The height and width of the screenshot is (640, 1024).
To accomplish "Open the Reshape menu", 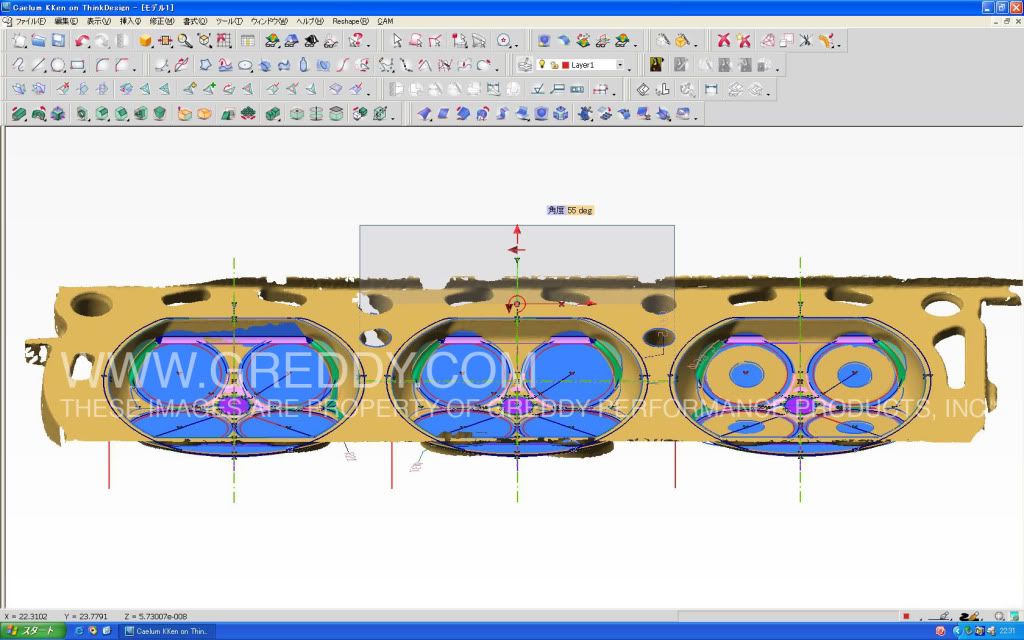I will click(x=350, y=22).
